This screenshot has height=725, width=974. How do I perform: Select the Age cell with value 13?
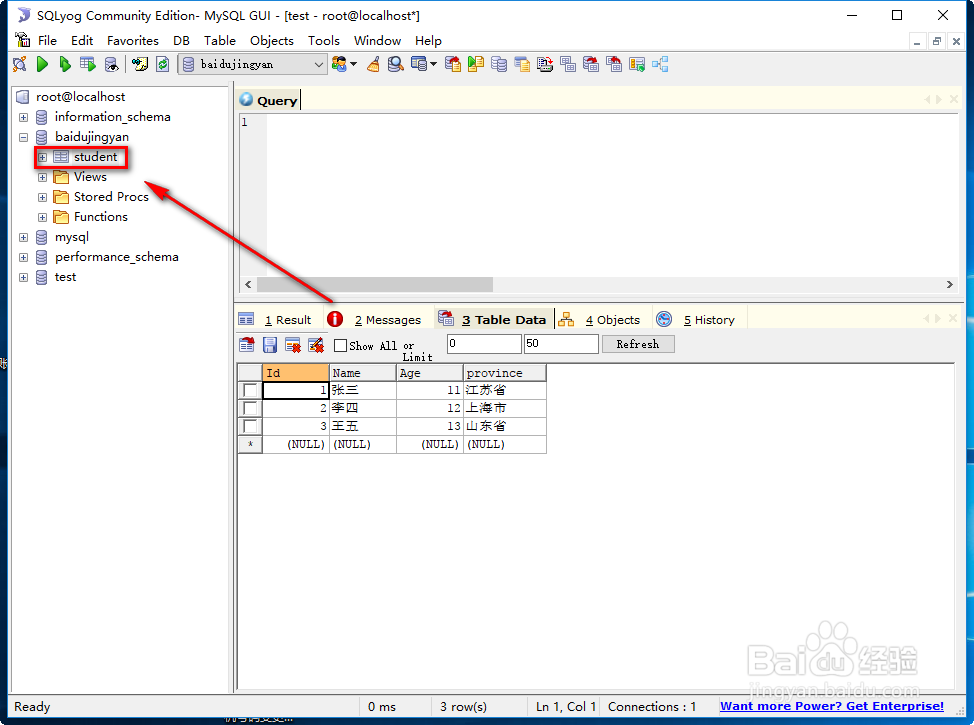tap(430, 426)
